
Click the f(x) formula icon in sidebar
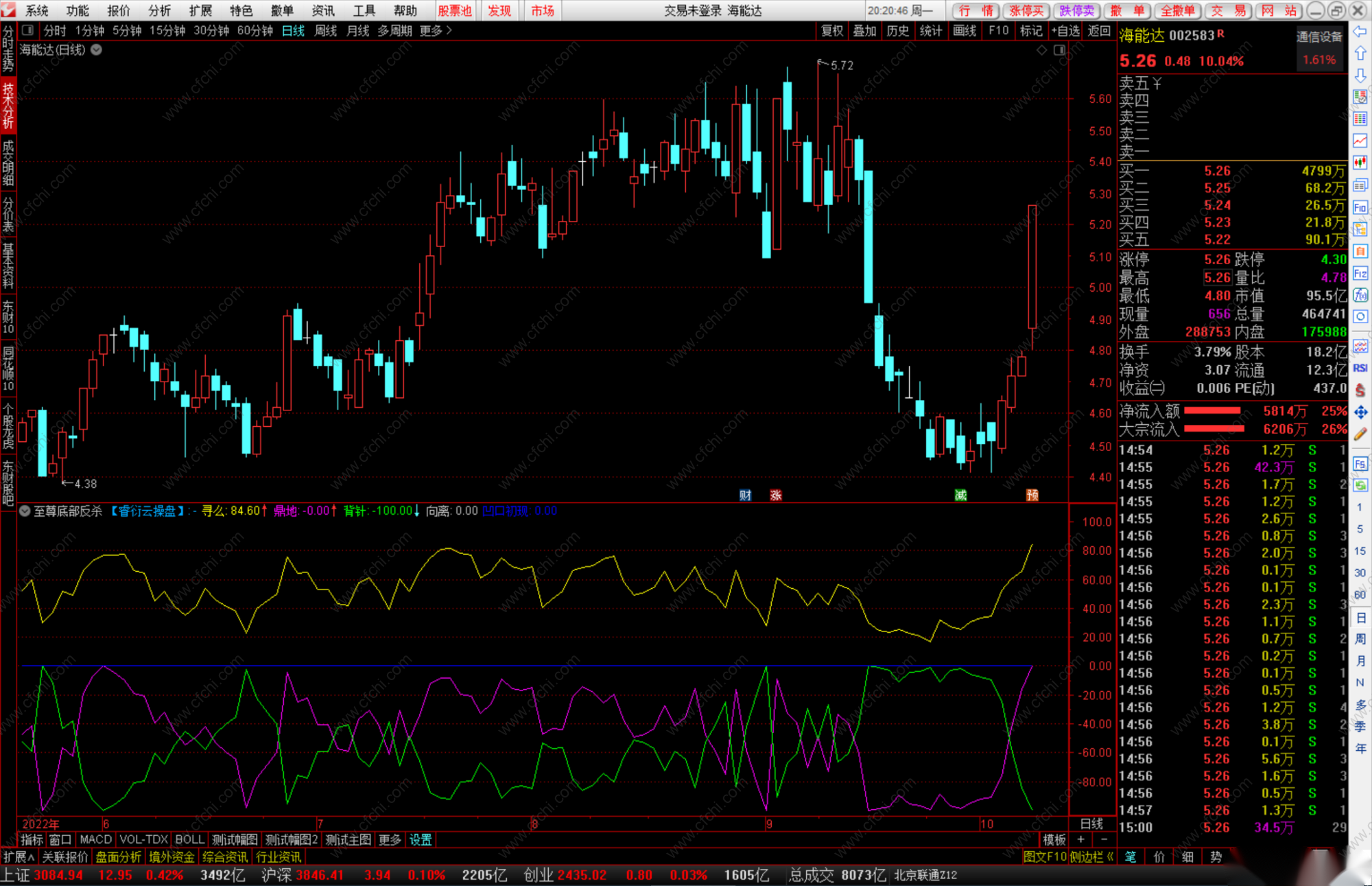tap(1360, 296)
